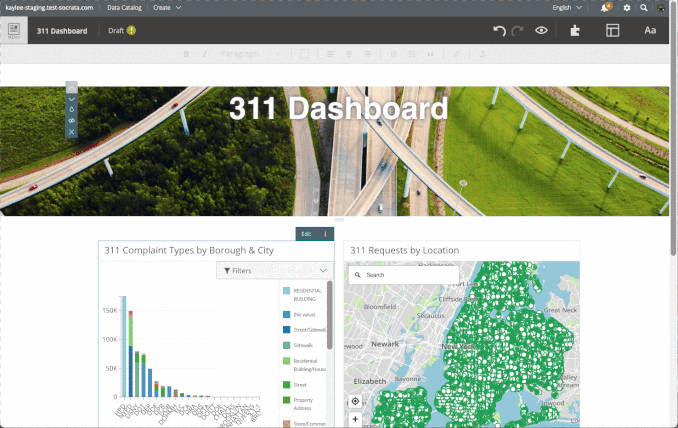Undo the last change
678x428 pixels.
click(499, 30)
